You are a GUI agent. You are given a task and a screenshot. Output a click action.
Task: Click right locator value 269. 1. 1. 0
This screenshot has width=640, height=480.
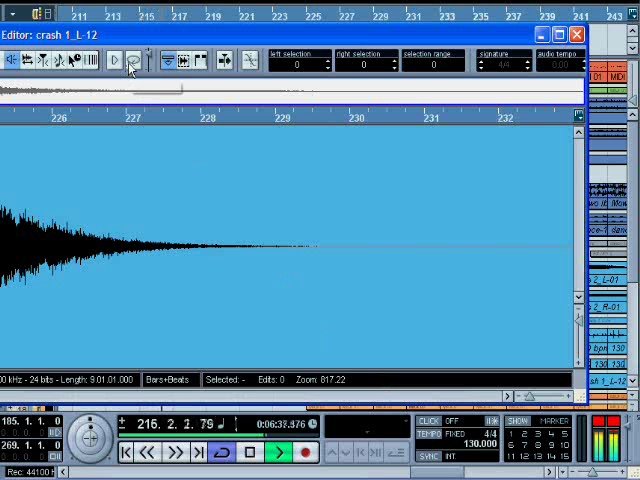click(x=31, y=445)
